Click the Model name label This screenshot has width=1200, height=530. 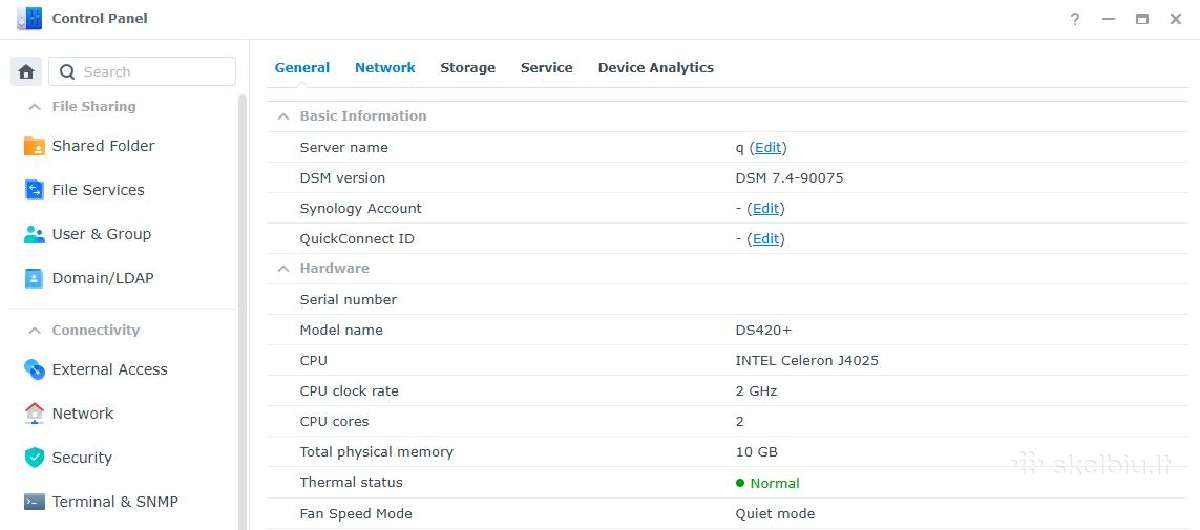(341, 330)
